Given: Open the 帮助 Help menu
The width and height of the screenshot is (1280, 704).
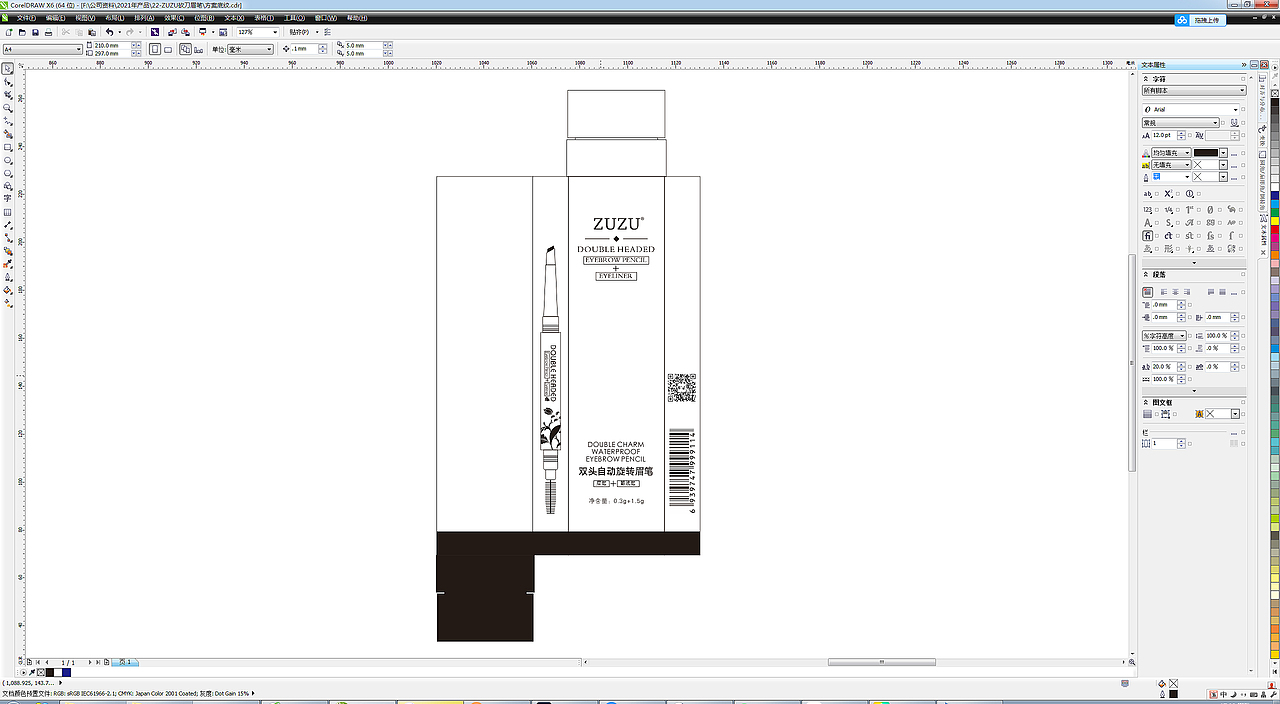Looking at the screenshot, I should [x=355, y=18].
